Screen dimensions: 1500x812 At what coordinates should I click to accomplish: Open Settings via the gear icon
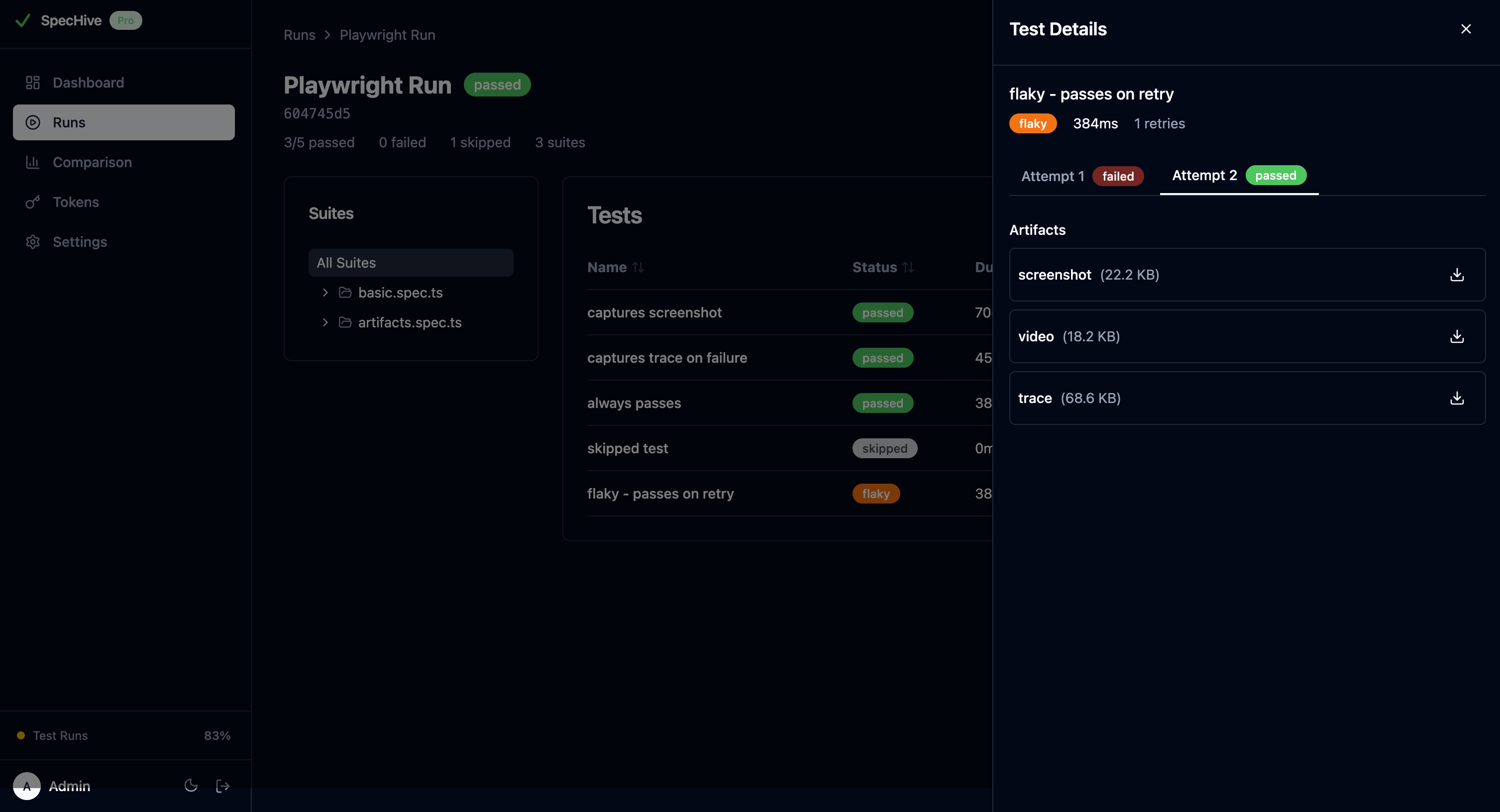point(33,241)
